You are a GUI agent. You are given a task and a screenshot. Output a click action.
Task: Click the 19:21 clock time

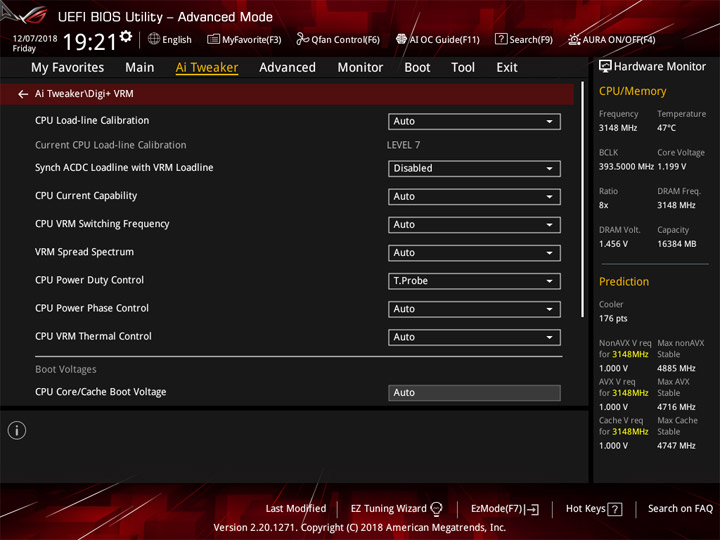click(x=90, y=42)
